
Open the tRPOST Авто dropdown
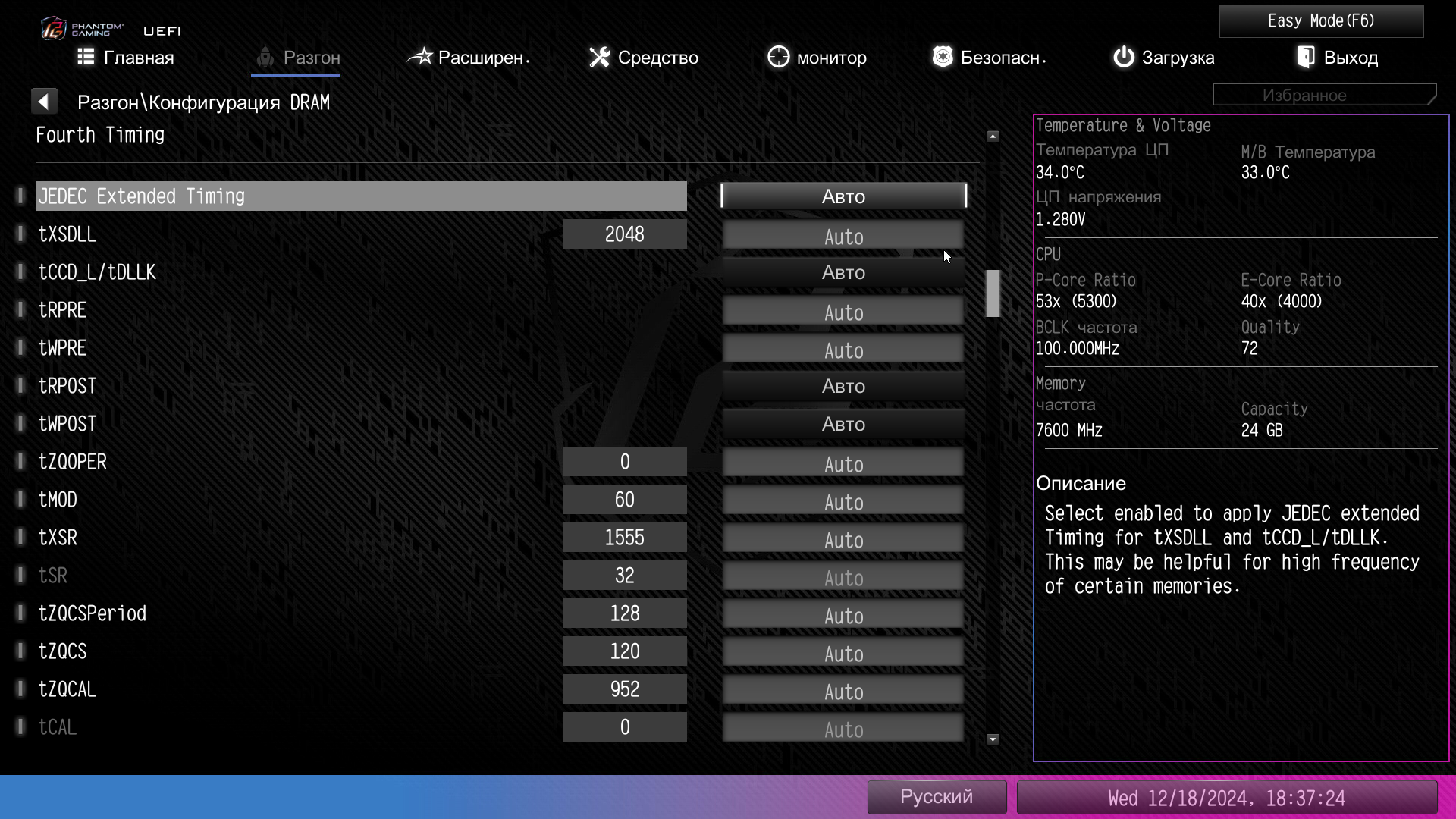(x=843, y=386)
